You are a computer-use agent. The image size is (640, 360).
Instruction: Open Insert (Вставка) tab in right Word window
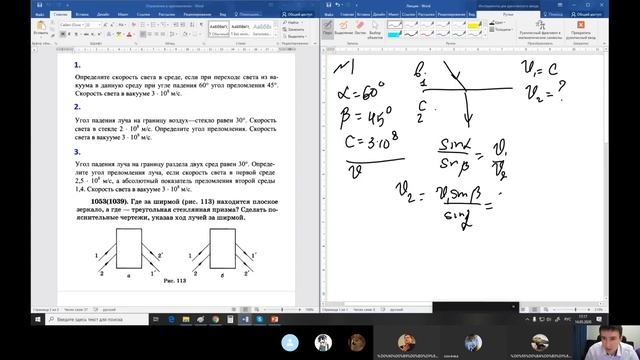click(363, 14)
